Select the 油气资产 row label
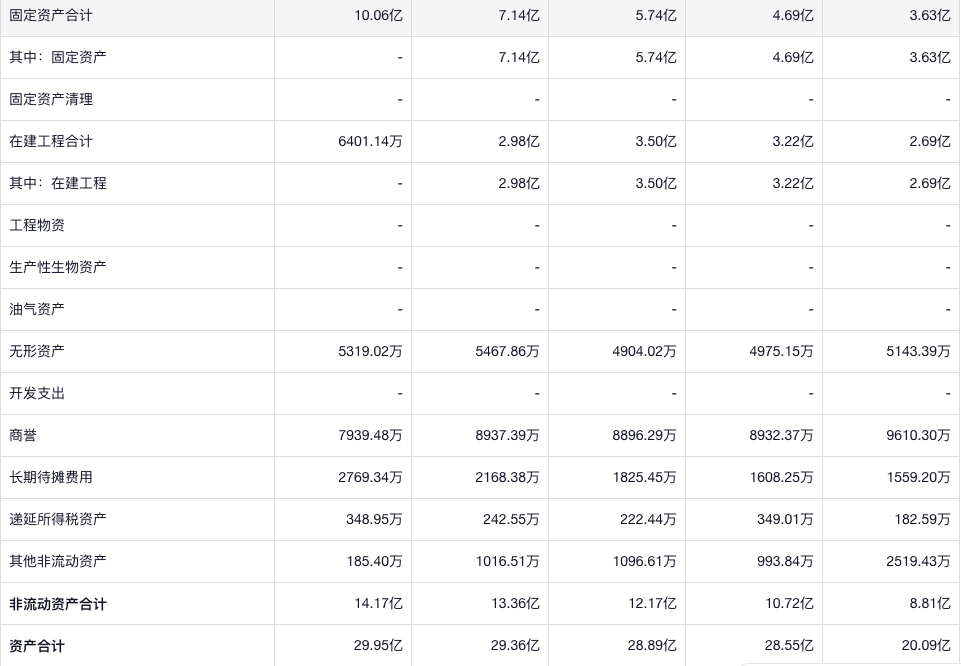The width and height of the screenshot is (961, 666). coord(37,309)
